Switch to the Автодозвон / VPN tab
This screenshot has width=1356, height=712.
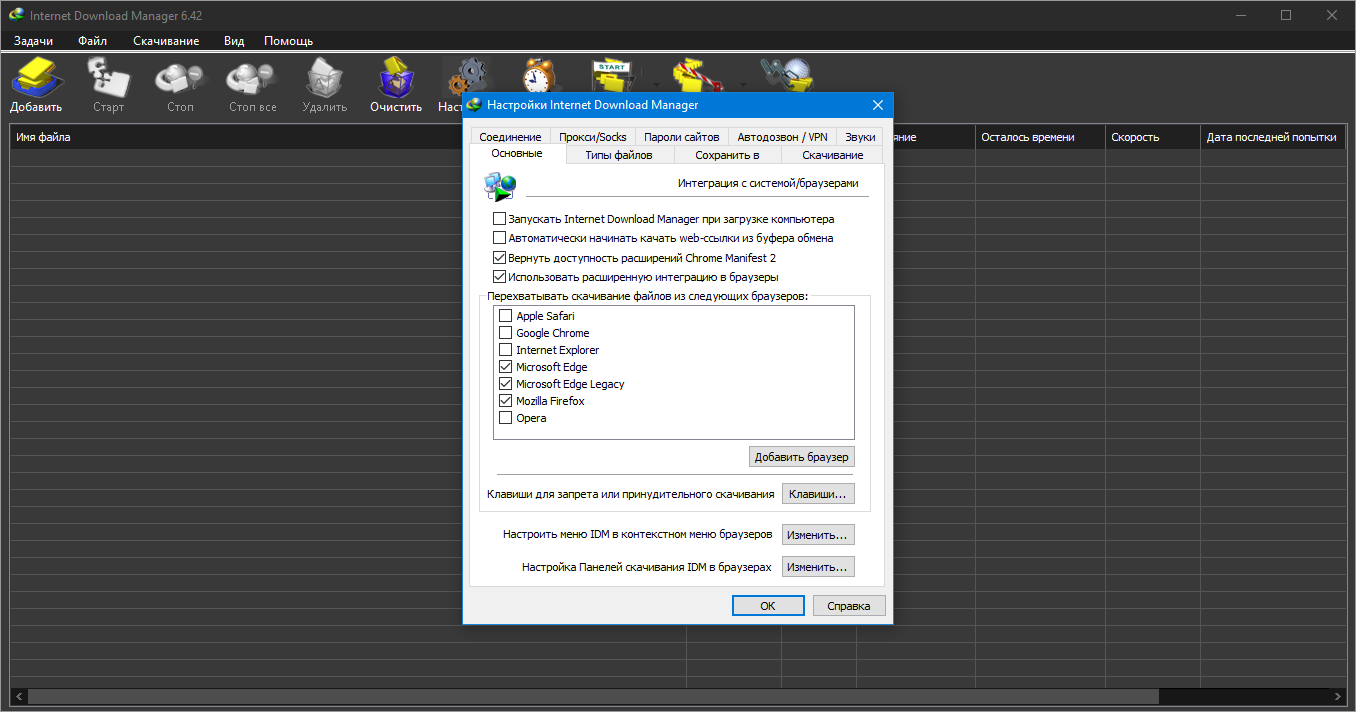[782, 137]
